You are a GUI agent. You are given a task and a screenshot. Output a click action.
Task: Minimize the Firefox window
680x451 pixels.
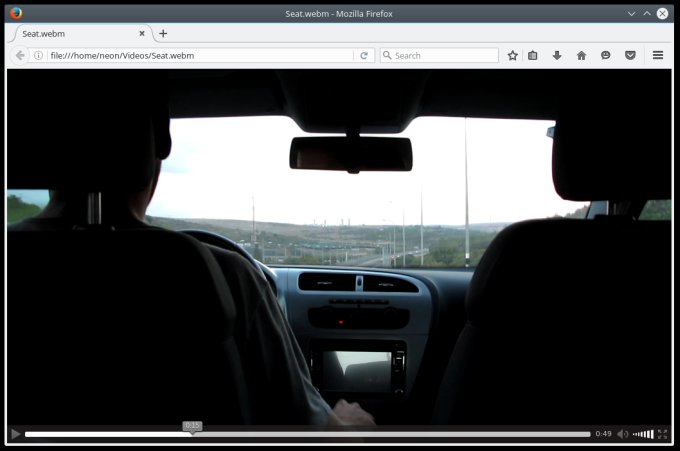tap(631, 13)
